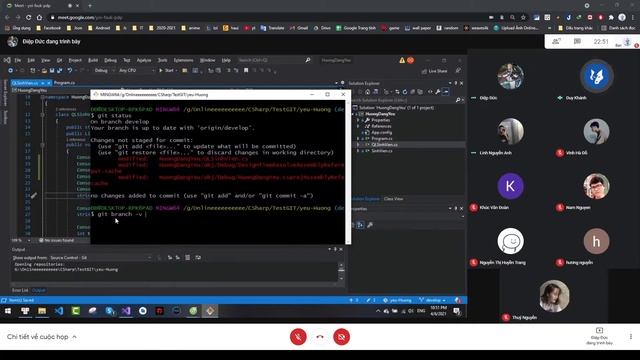Reload the Chrome page
This screenshot has height=360, width=640.
(28, 18)
